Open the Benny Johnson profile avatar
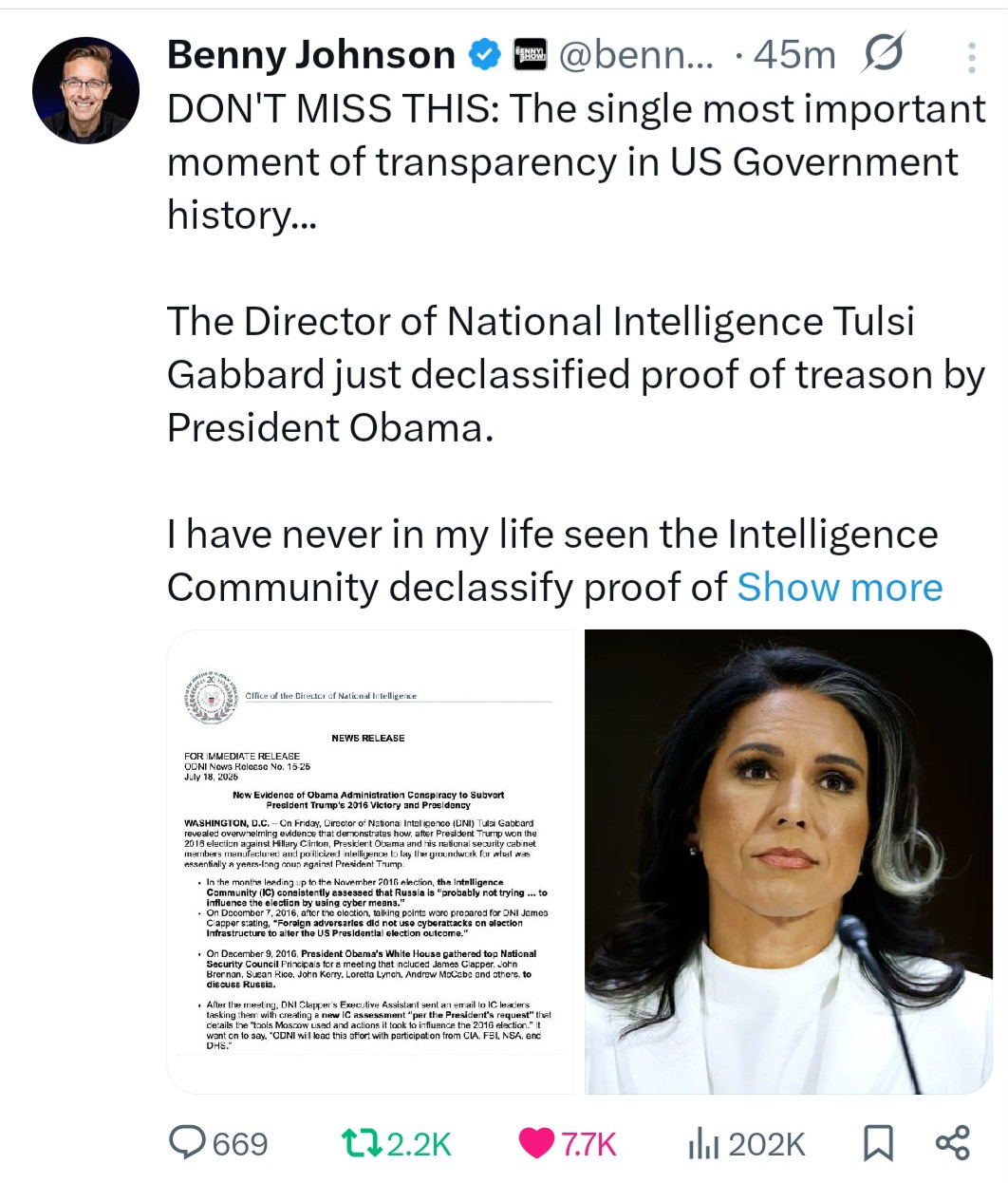The image size is (1008, 1183). [86, 90]
